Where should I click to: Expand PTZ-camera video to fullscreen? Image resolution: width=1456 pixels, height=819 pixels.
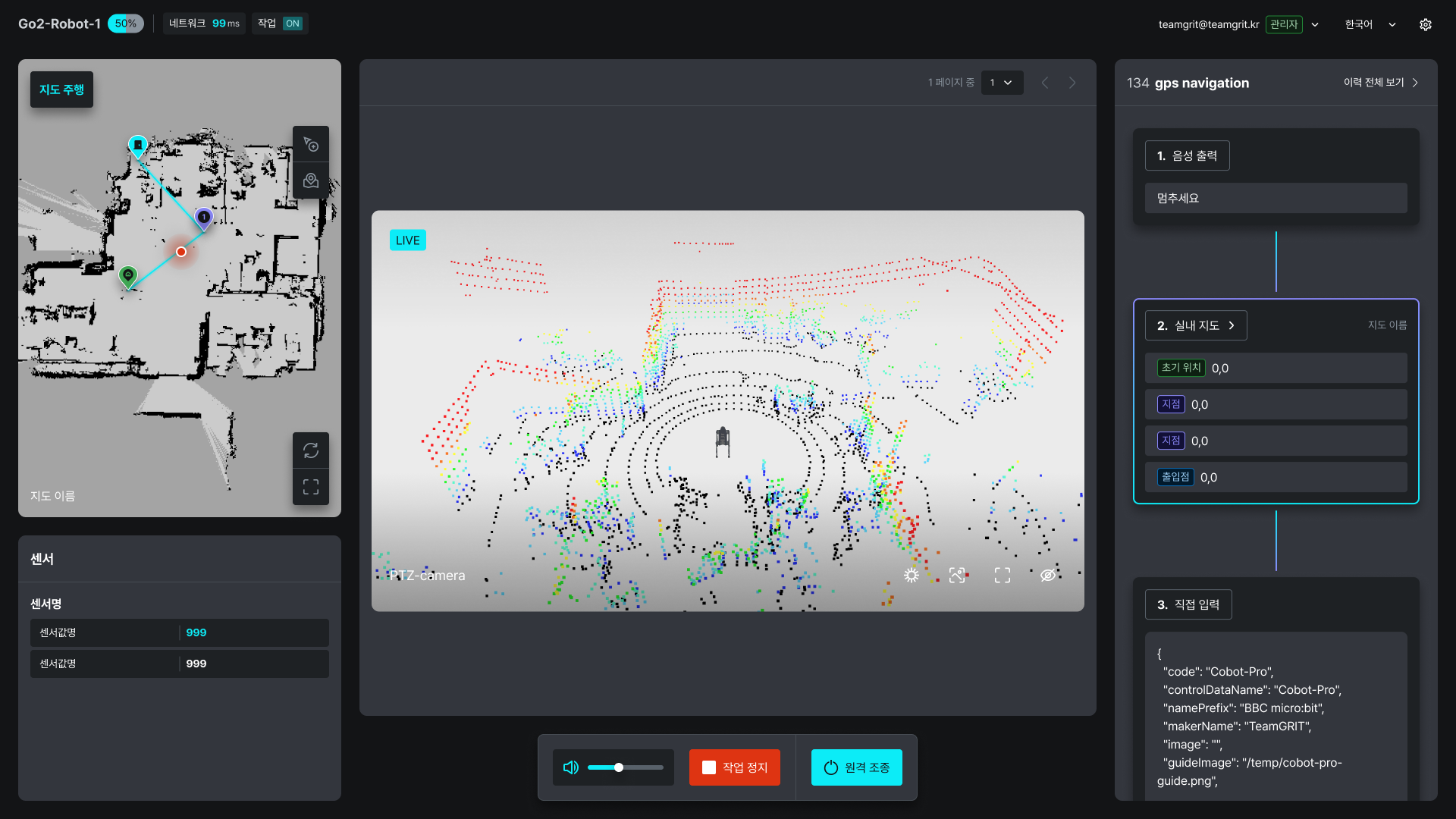coord(1003,576)
